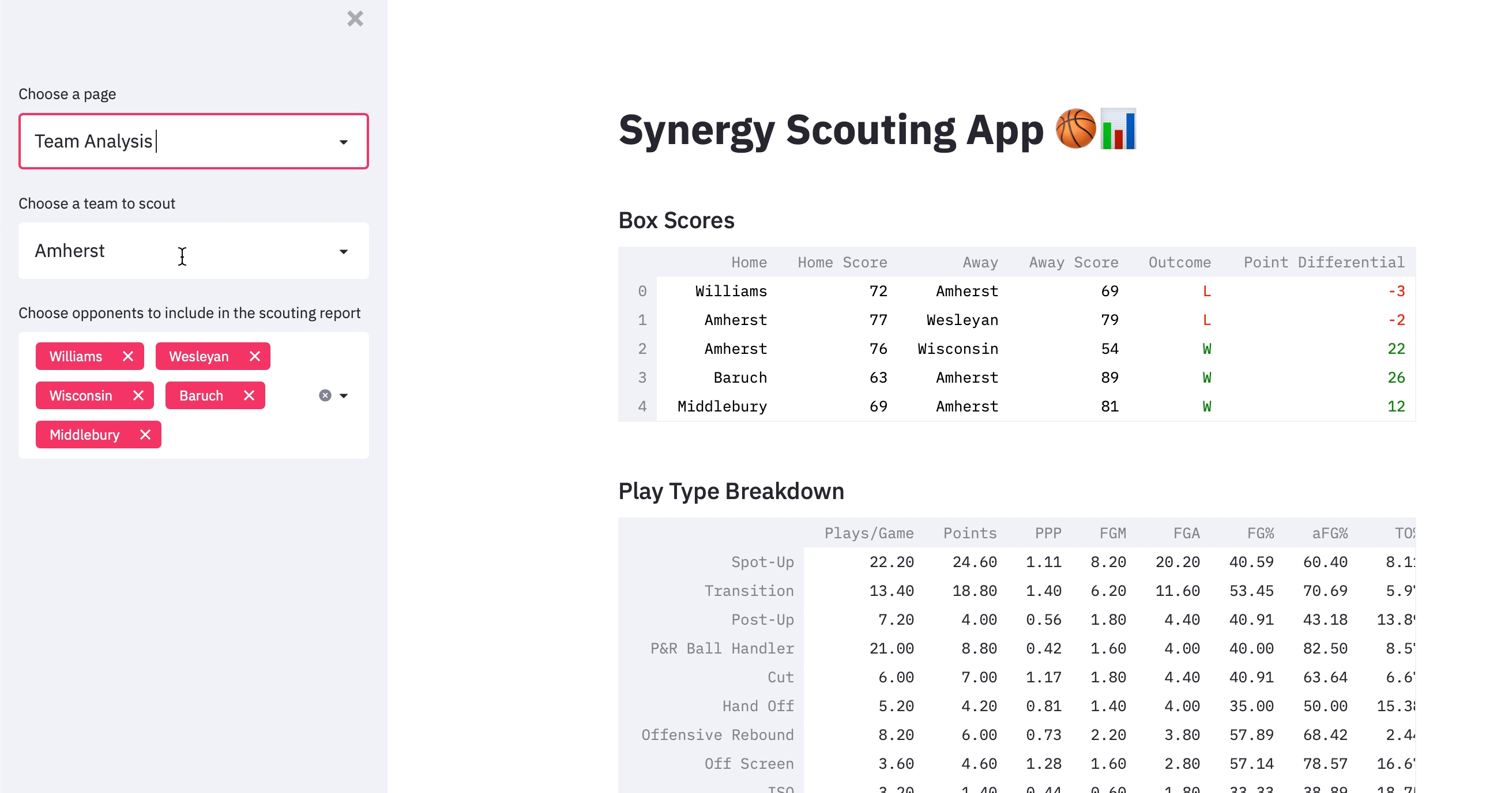Click the Team Analysis page input field
Image resolution: width=1512 pixels, height=793 pixels.
pos(194,141)
